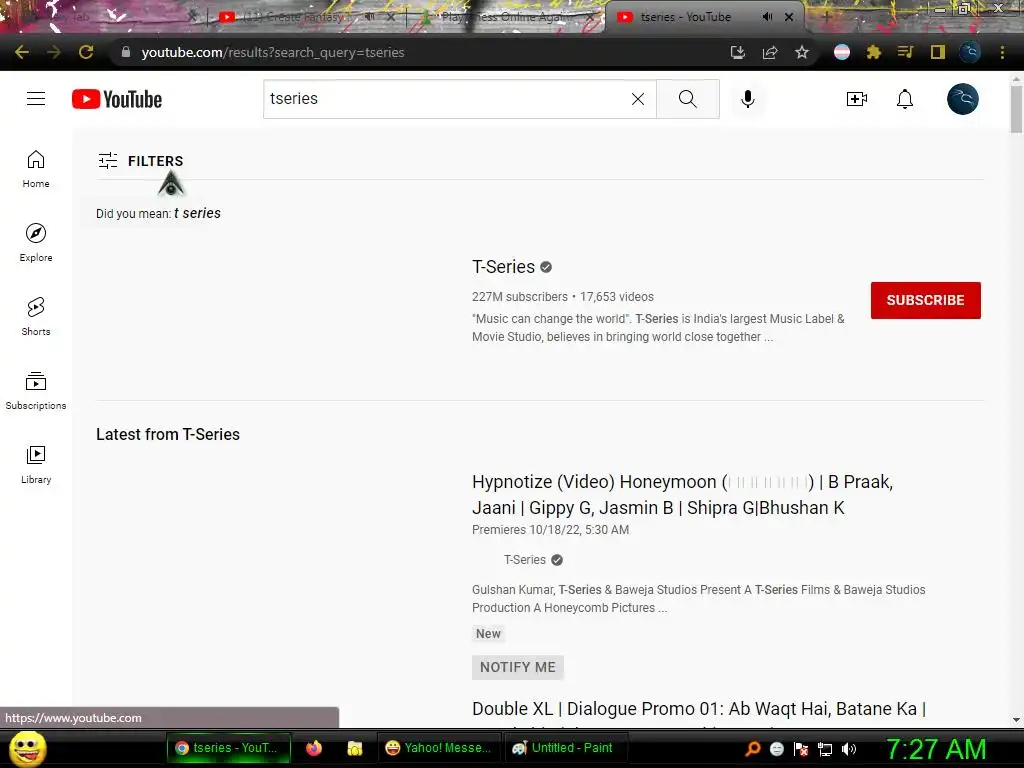This screenshot has height=768, width=1024.
Task: Click the text '227M subscribers'
Action: [x=520, y=296]
